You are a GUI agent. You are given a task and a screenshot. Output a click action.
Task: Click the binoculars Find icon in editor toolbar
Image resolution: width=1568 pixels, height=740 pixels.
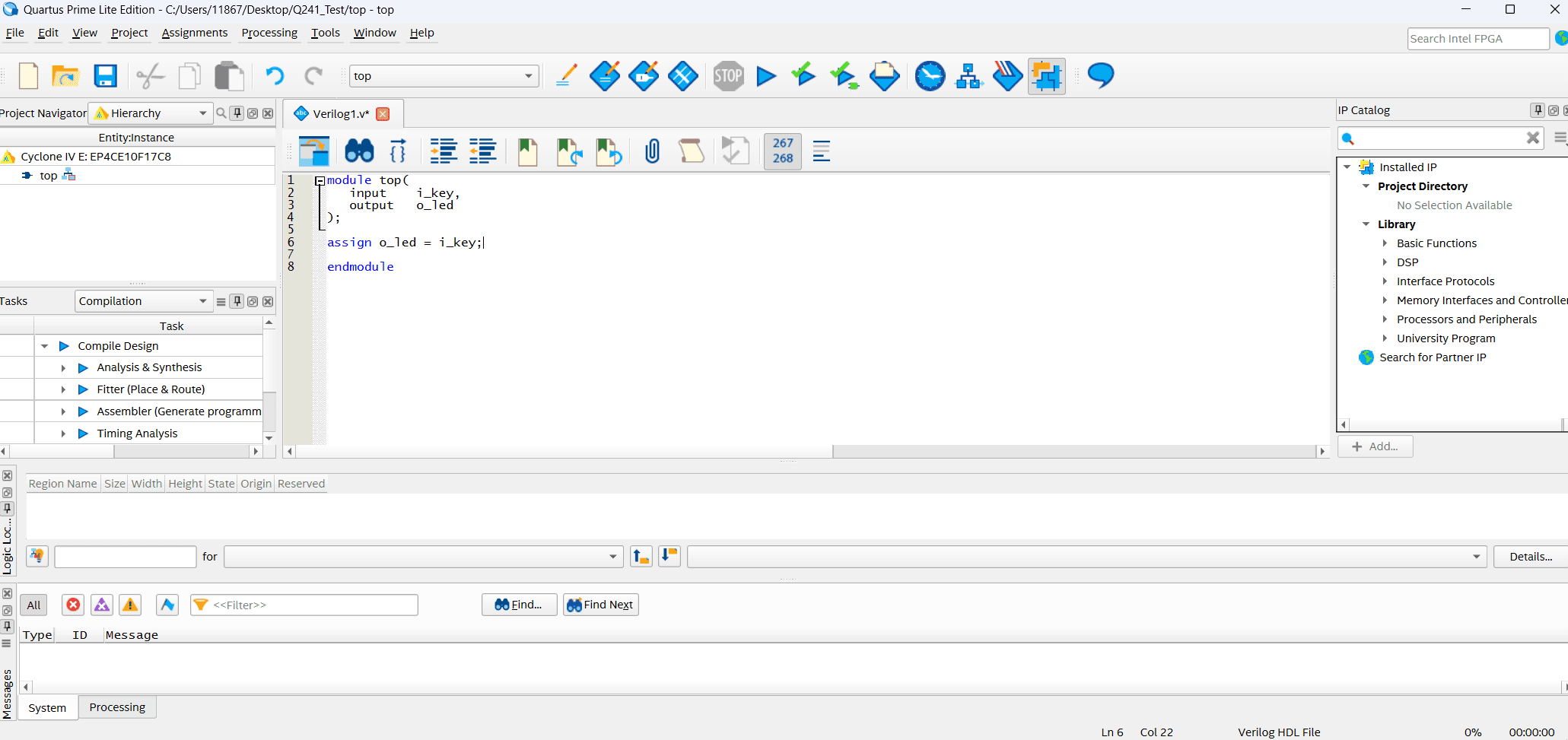coord(359,151)
